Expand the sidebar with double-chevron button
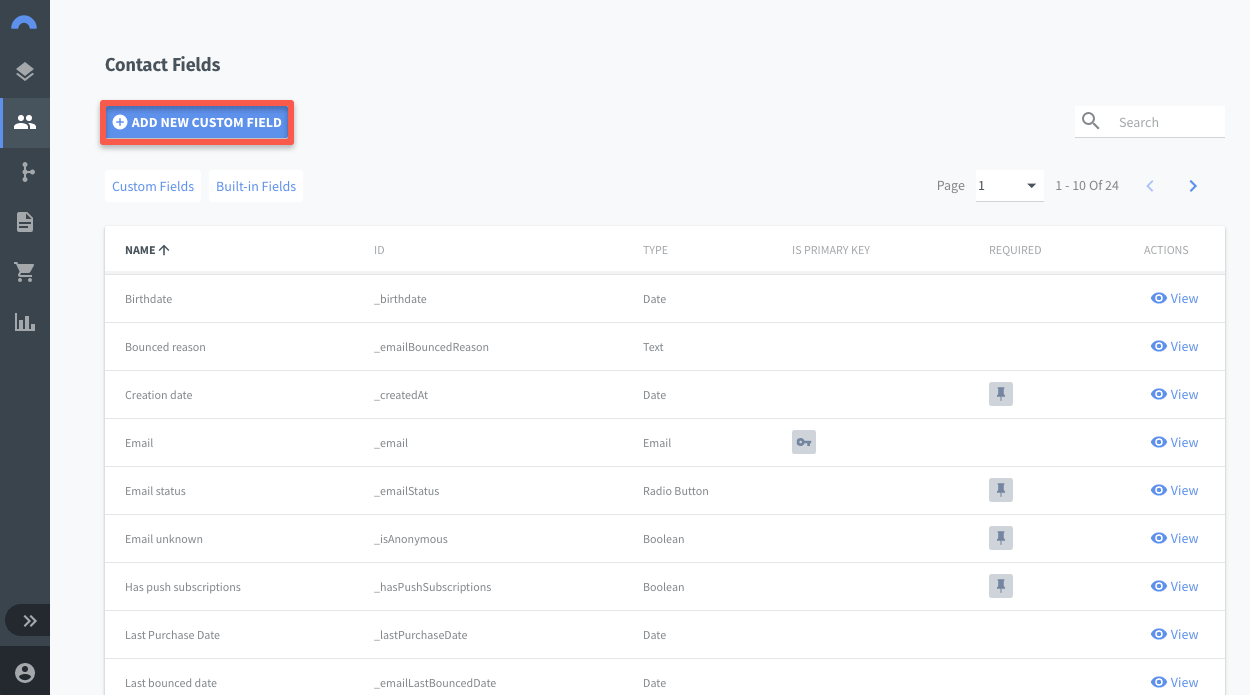 pyautogui.click(x=30, y=621)
